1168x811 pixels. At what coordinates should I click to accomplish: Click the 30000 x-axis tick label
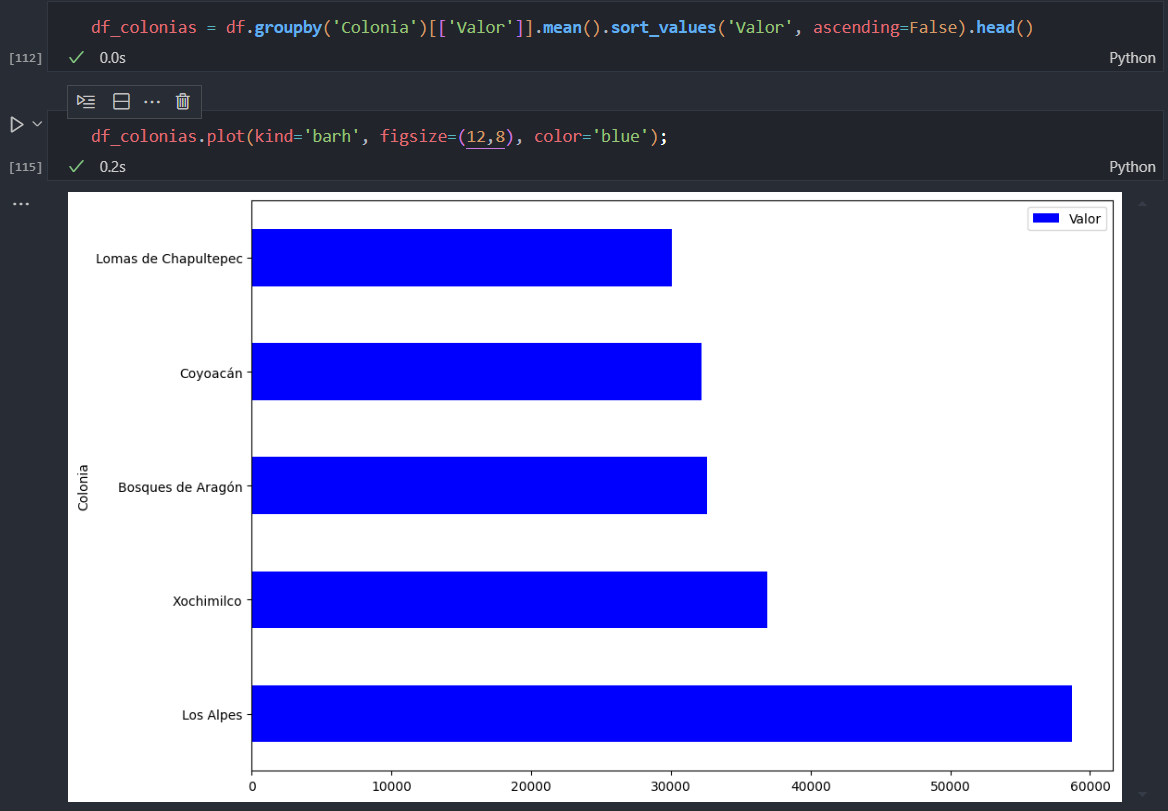671,786
